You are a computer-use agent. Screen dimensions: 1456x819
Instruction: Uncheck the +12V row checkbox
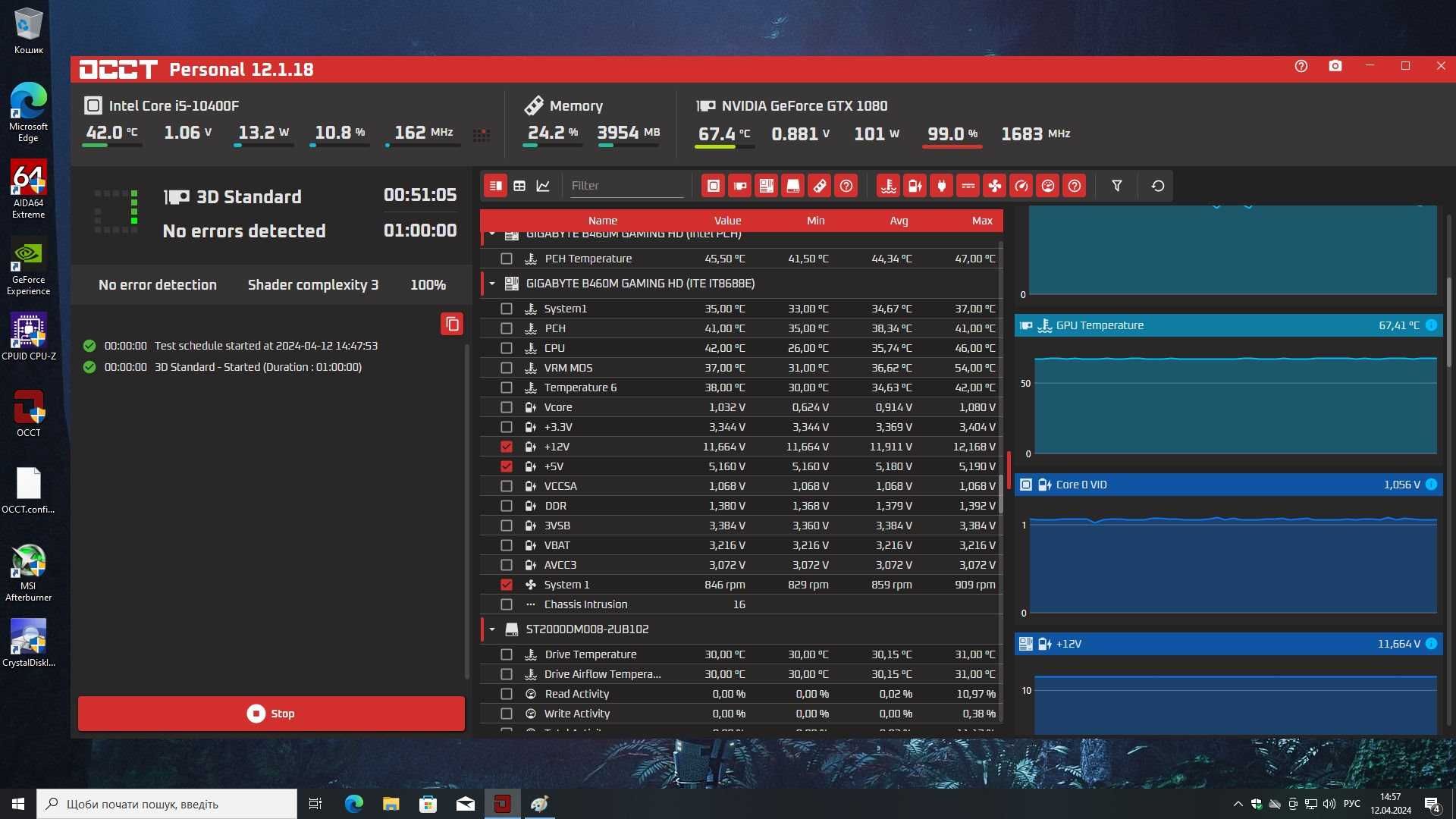pos(507,447)
